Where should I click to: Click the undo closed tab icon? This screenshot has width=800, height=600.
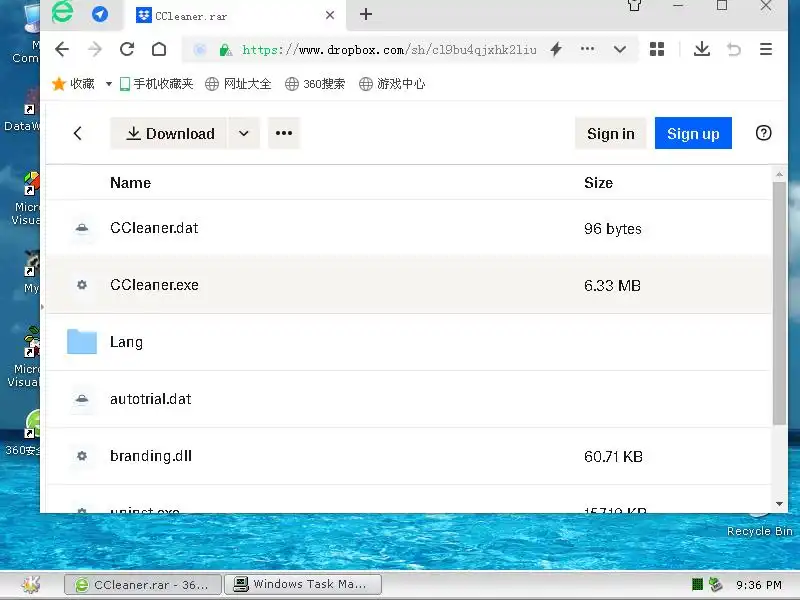pyautogui.click(x=734, y=49)
